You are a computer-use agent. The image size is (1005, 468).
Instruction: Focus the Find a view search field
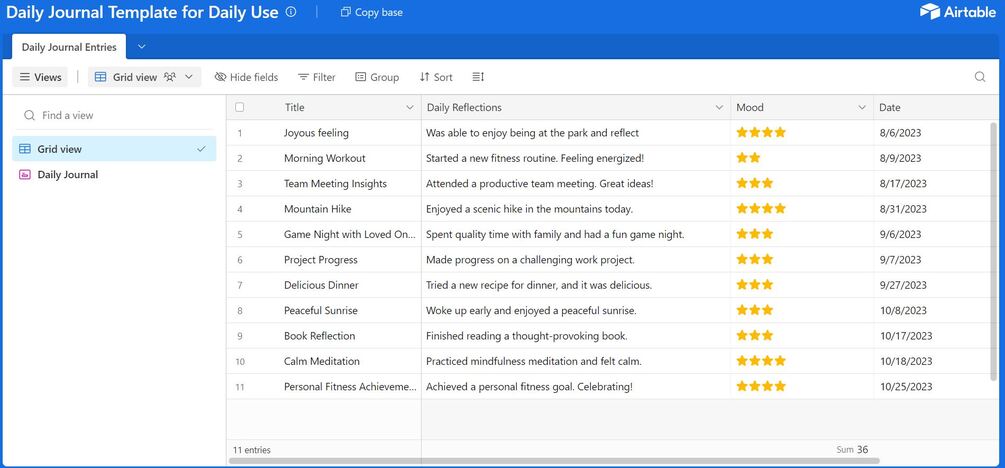114,115
